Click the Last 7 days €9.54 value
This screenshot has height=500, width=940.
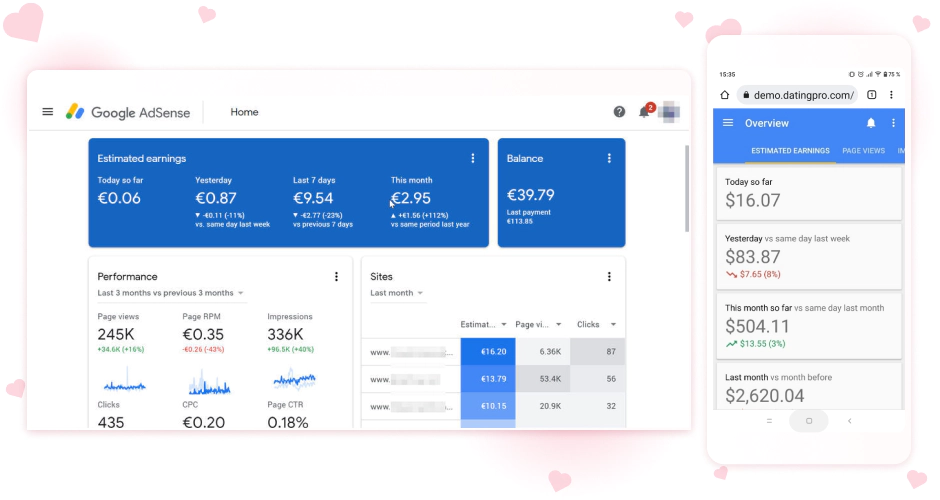click(313, 198)
